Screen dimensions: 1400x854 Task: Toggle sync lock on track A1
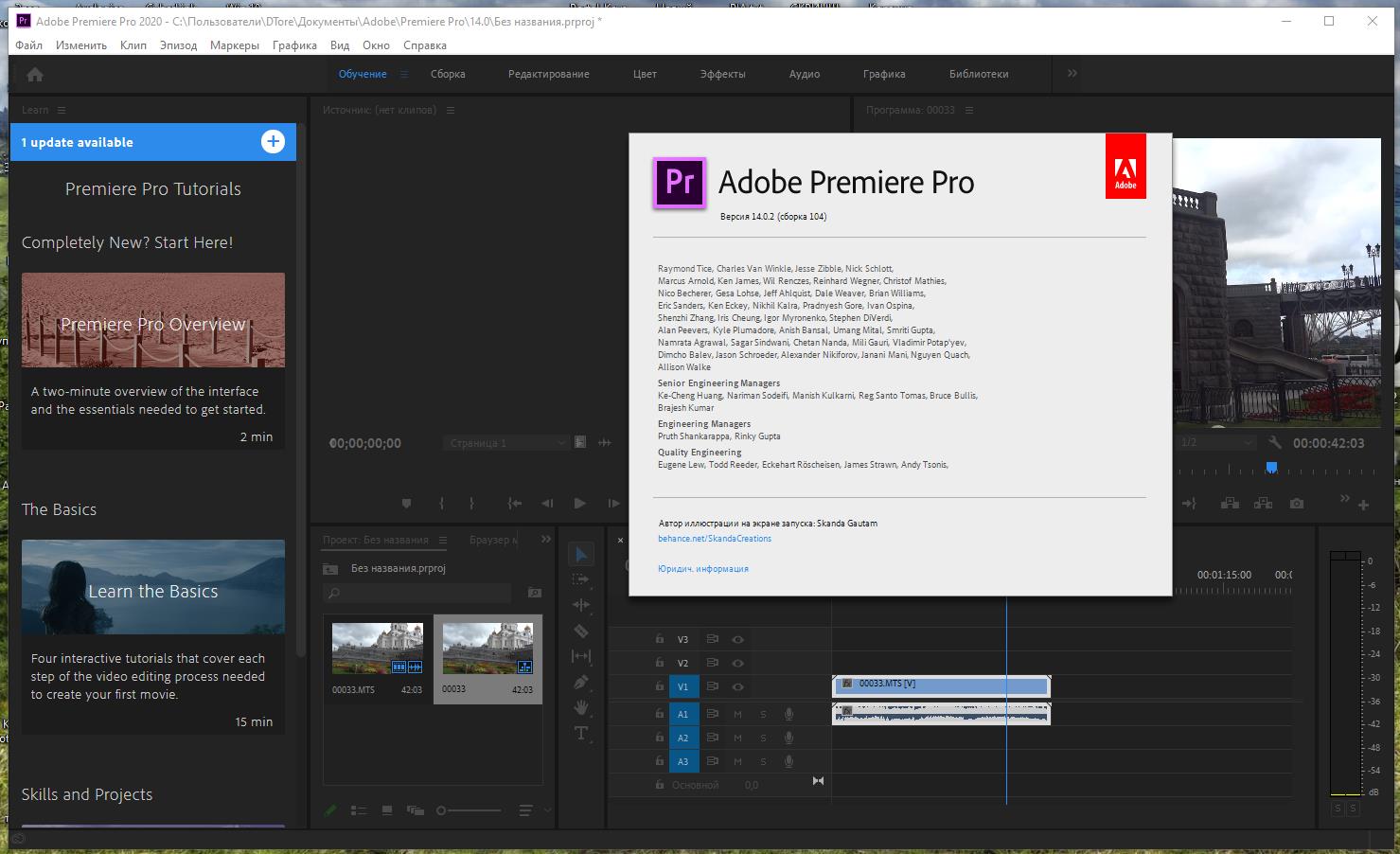[712, 714]
